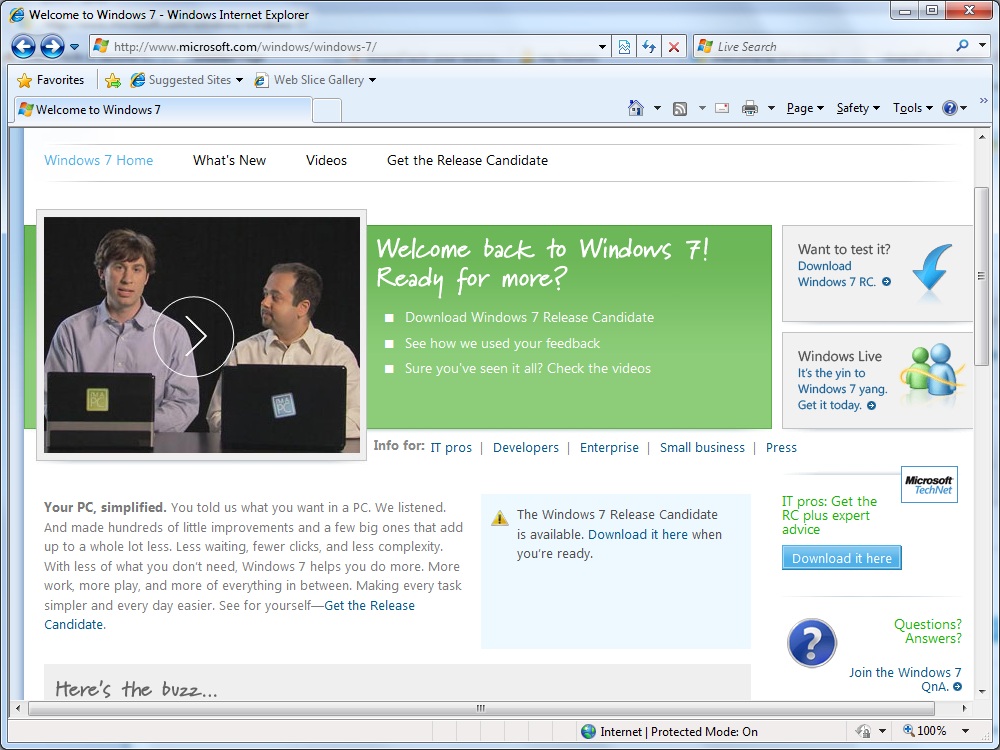Play the video with circular play button
The height and width of the screenshot is (750, 1000).
coord(194,335)
